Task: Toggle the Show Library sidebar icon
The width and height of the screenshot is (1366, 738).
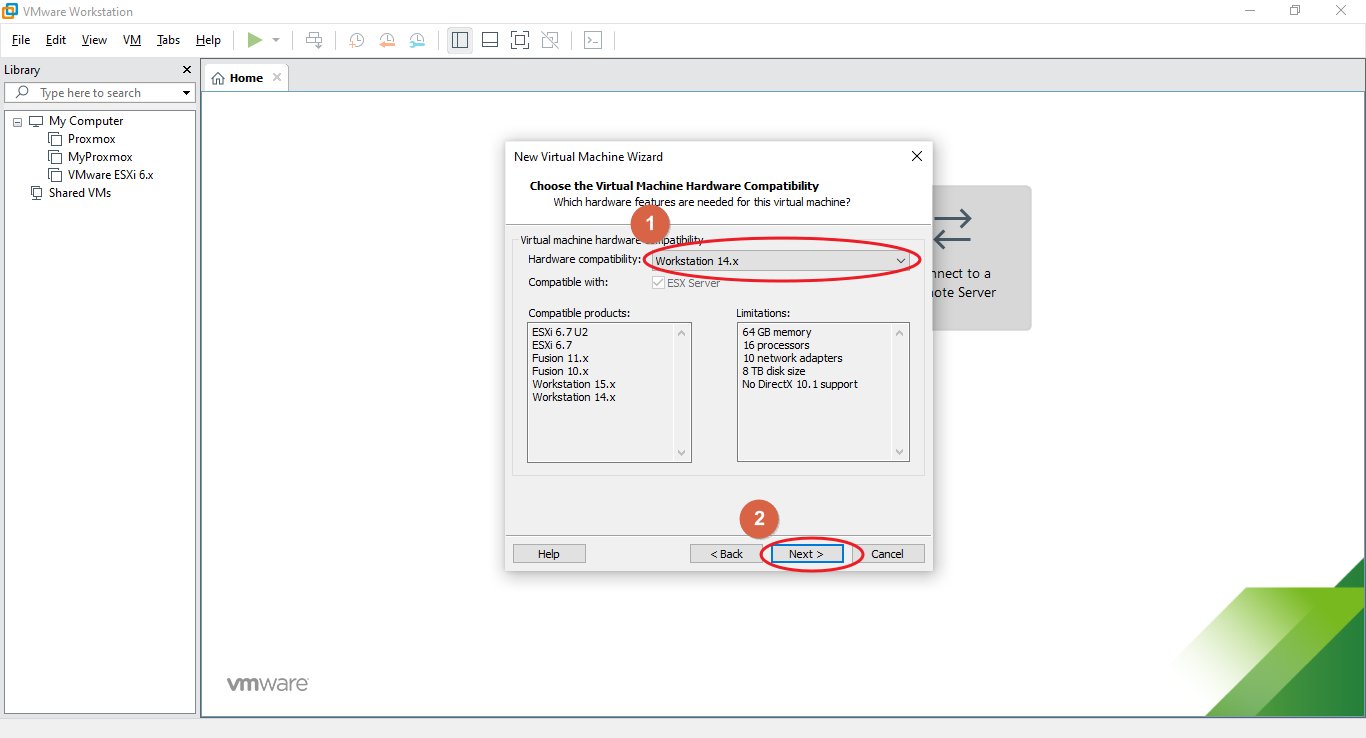Action: coord(460,40)
